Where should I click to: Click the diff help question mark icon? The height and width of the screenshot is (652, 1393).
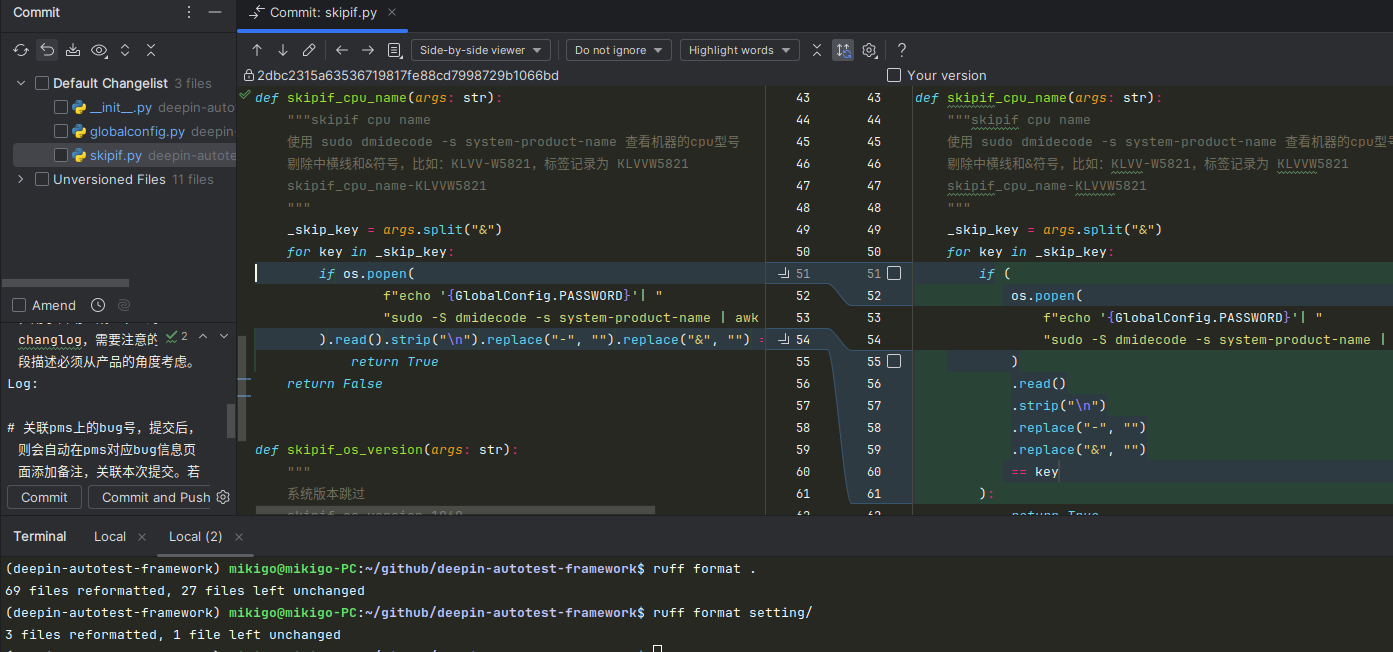click(x=901, y=50)
